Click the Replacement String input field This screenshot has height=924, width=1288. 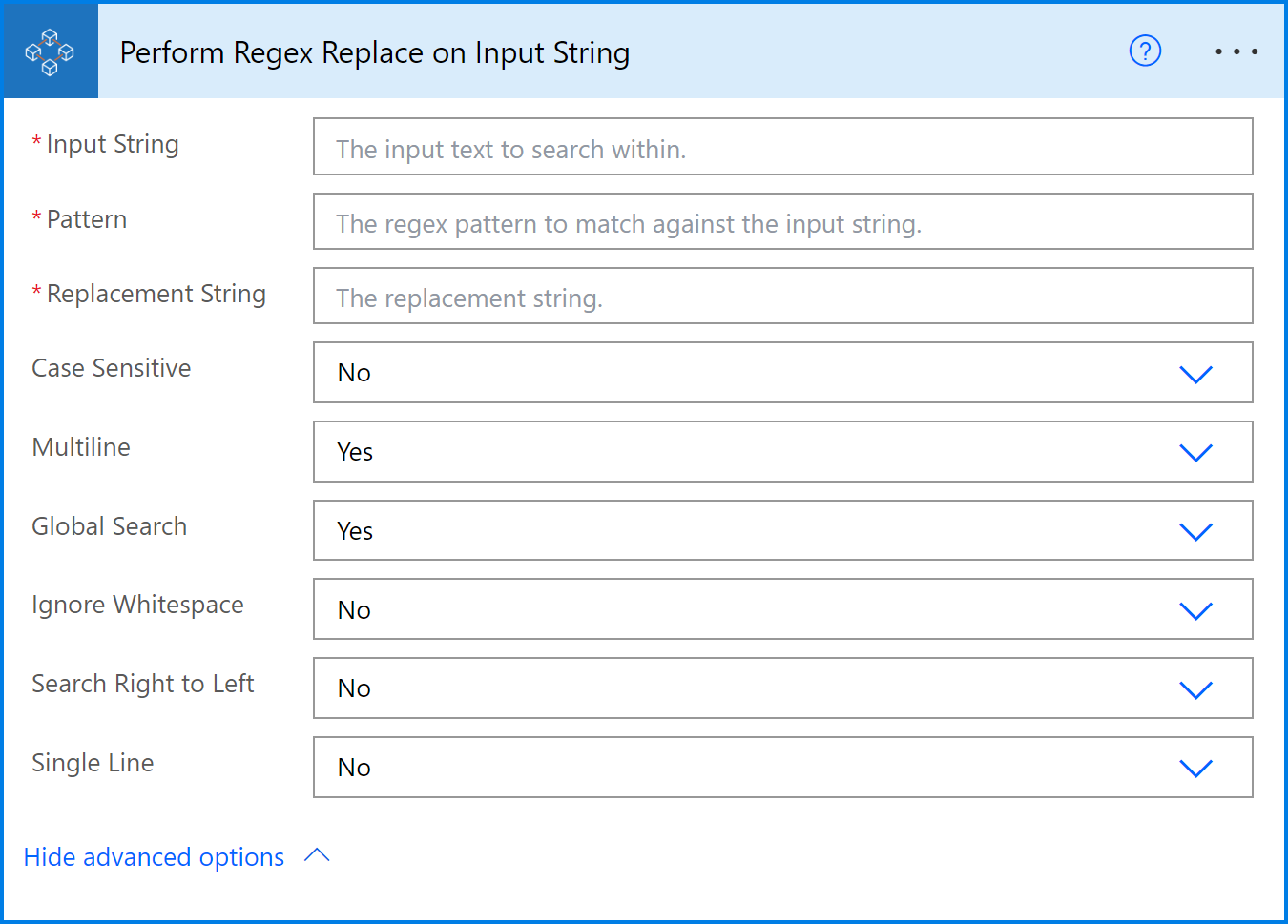[782, 296]
